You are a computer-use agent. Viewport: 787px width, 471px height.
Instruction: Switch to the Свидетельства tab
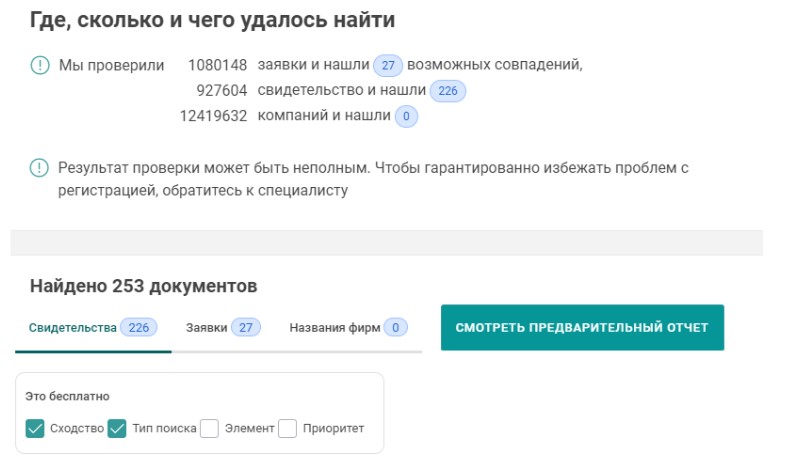tap(92, 328)
